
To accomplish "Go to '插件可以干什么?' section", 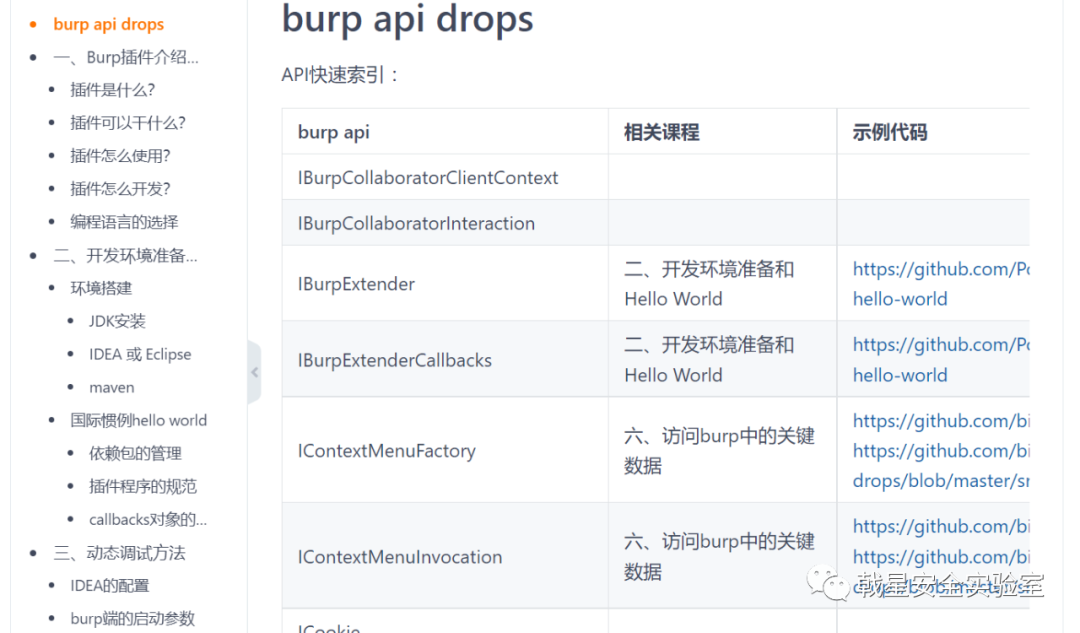I will coord(127,123).
